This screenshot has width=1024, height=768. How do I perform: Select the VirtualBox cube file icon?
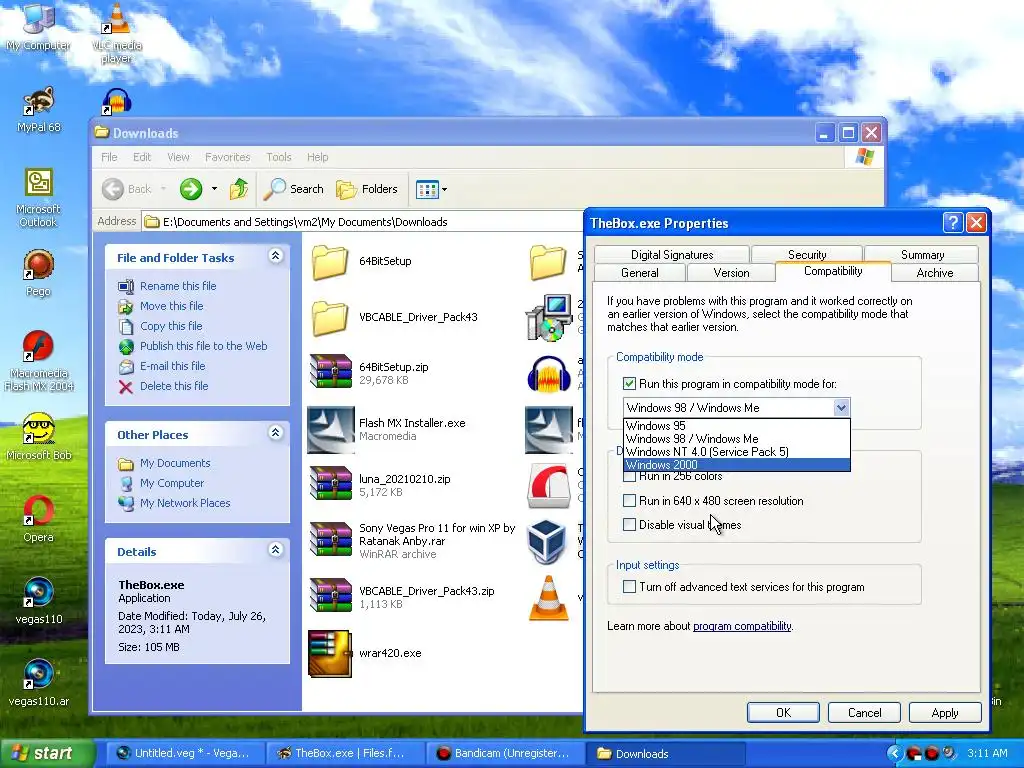[547, 541]
